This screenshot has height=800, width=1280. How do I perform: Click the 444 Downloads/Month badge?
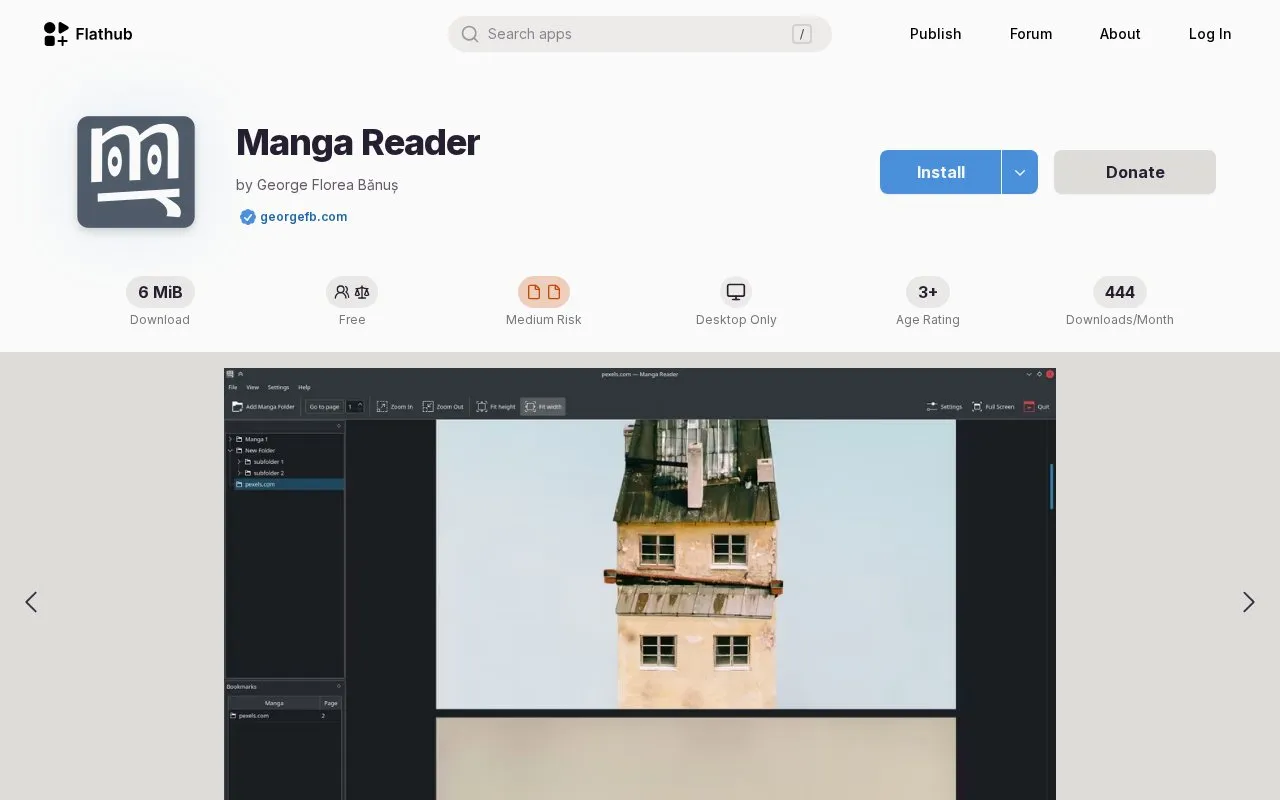click(x=1120, y=292)
